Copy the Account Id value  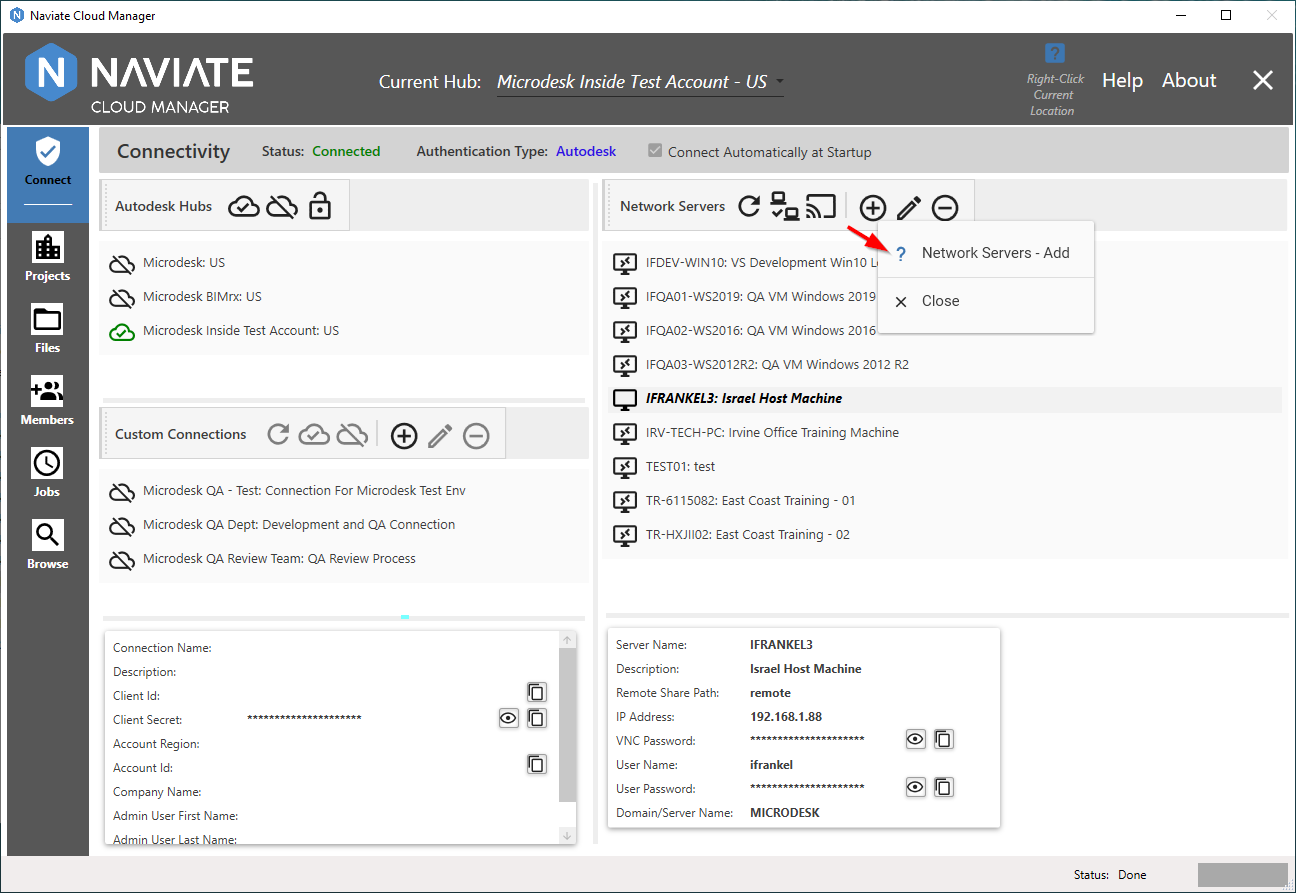pyautogui.click(x=537, y=764)
